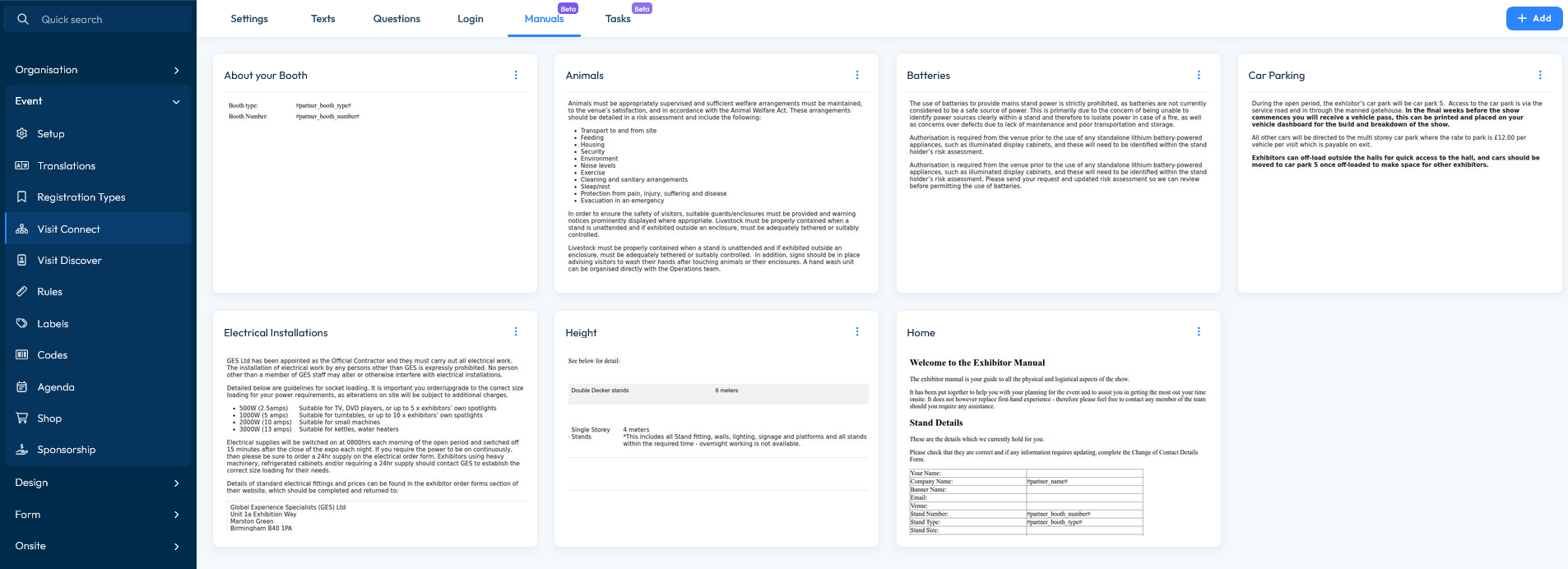Go to Translations in sidebar
The width and height of the screenshot is (1568, 569).
(98, 165)
